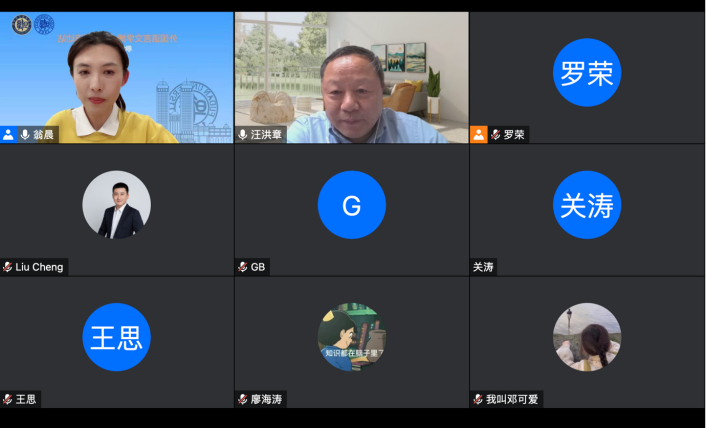
Task: Select 翁晨's video tile
Action: (x=116, y=75)
